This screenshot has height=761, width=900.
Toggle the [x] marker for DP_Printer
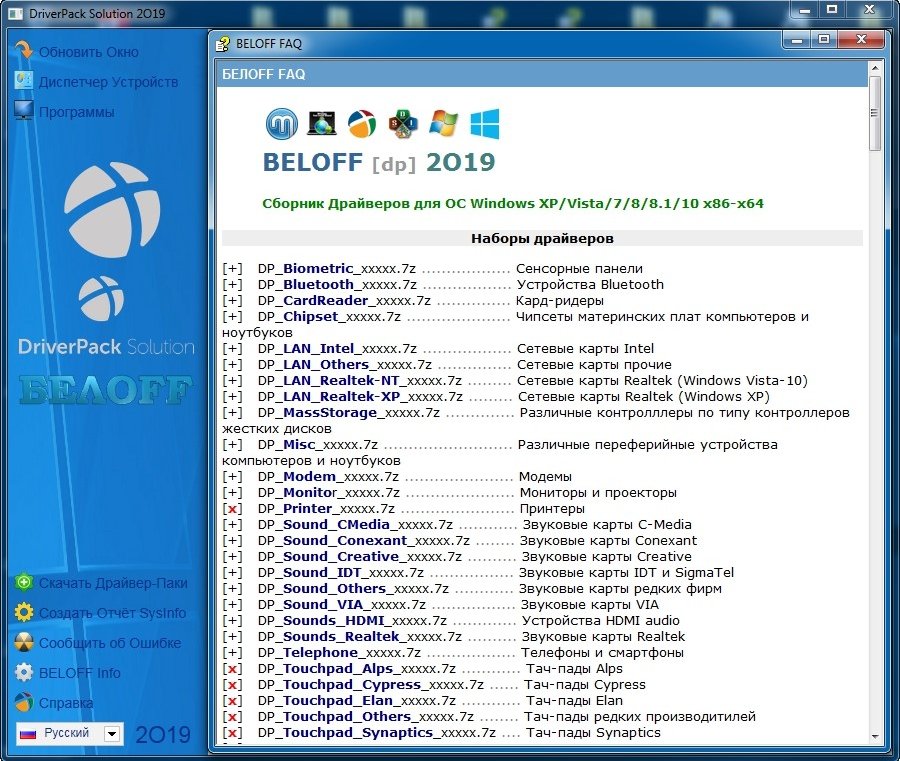(232, 508)
